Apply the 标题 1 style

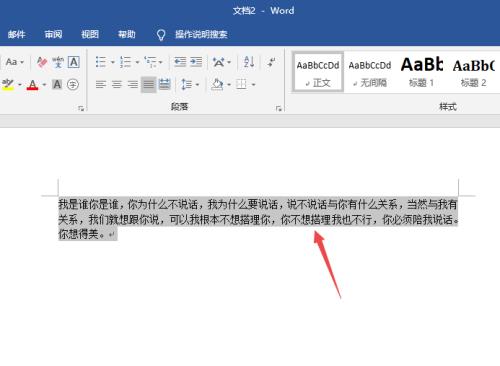422,72
